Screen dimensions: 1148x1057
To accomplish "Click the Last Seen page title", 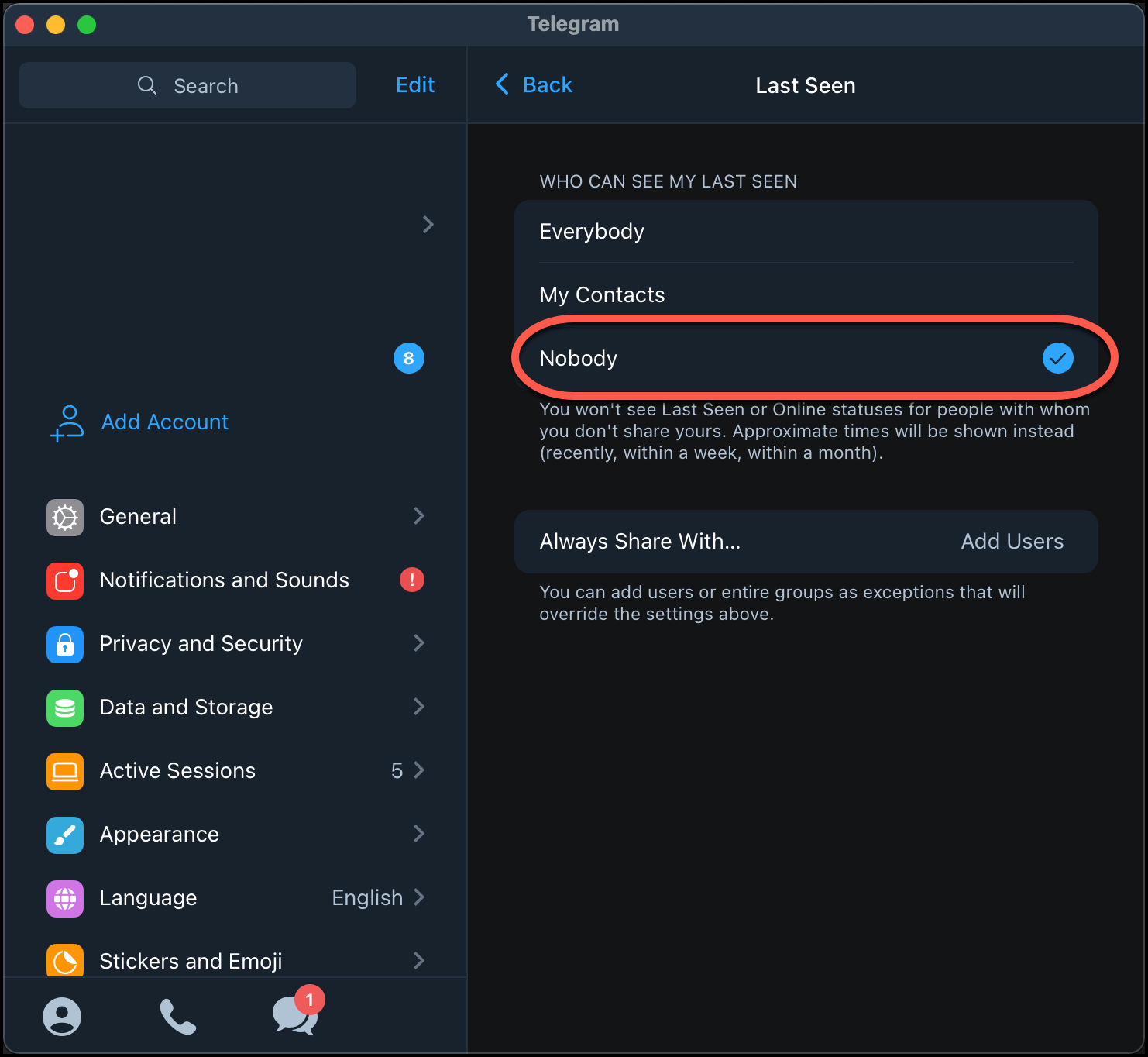I will pyautogui.click(x=806, y=85).
